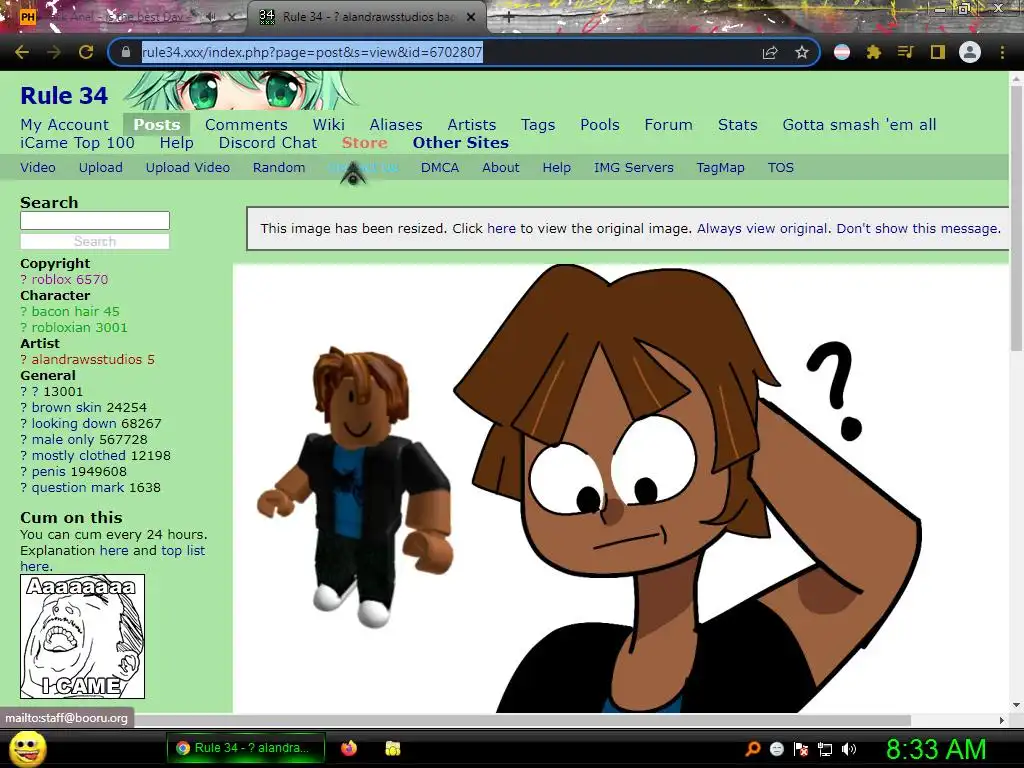Click the round chat tray icon

pyautogui.click(x=776, y=748)
